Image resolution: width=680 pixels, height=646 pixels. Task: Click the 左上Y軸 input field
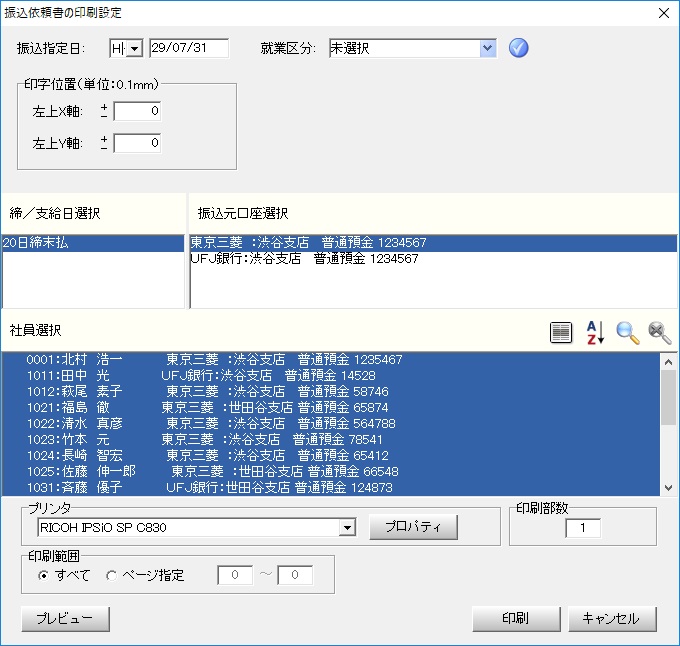pos(137,143)
